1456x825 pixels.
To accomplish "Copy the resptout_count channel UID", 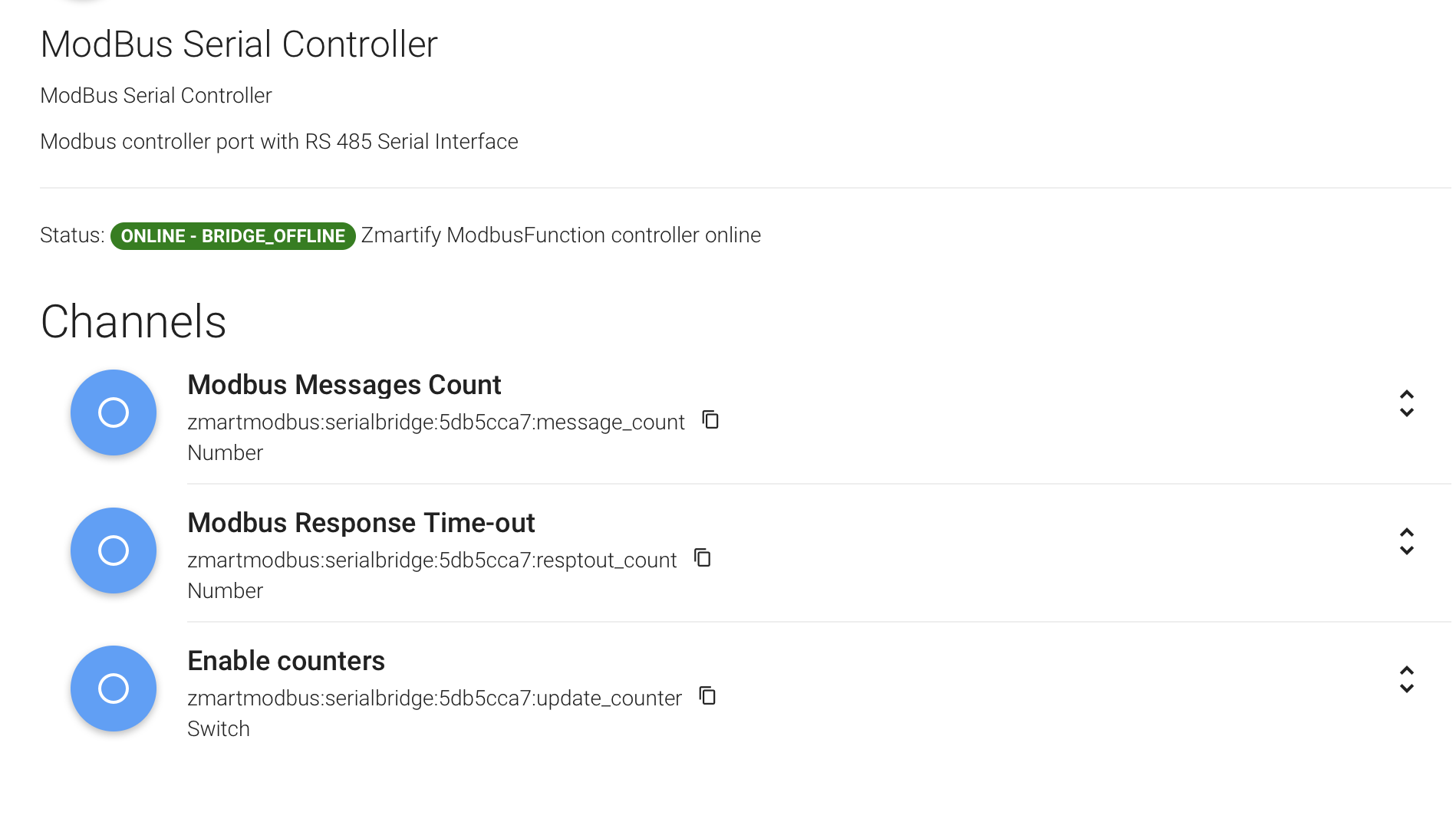I will pyautogui.click(x=703, y=558).
